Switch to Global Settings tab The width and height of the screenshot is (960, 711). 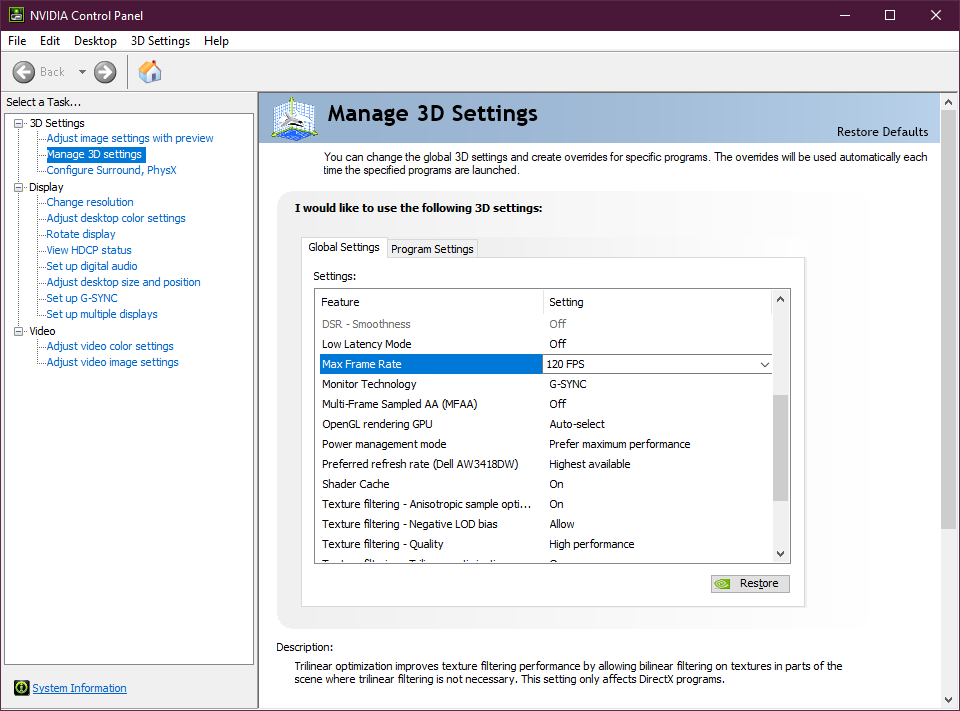[x=344, y=247]
